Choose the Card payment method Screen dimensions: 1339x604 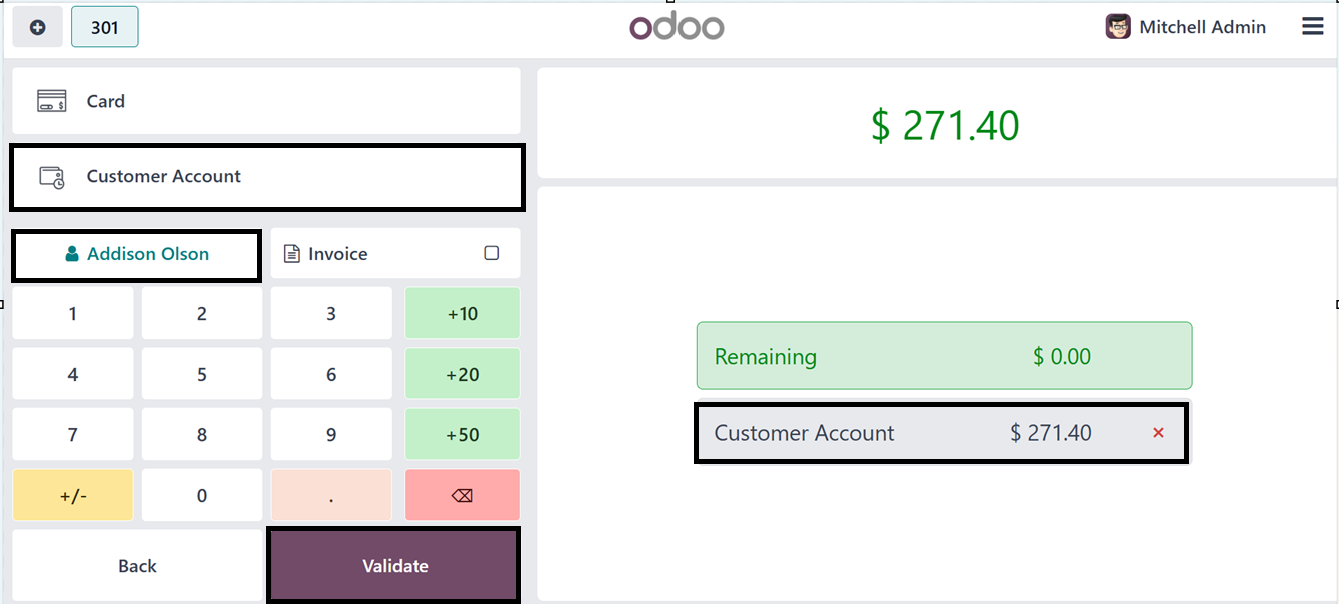coord(266,101)
